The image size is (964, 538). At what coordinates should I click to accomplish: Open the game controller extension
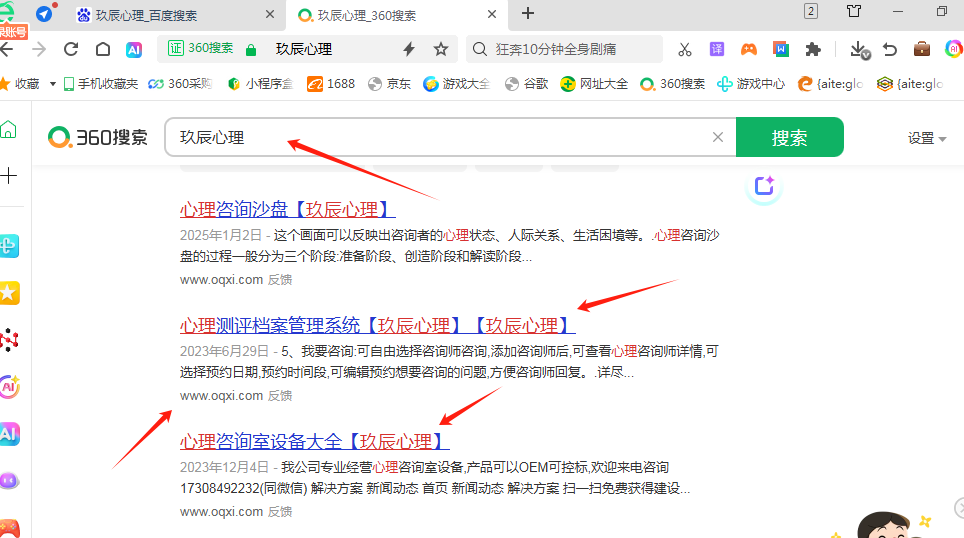click(x=749, y=49)
